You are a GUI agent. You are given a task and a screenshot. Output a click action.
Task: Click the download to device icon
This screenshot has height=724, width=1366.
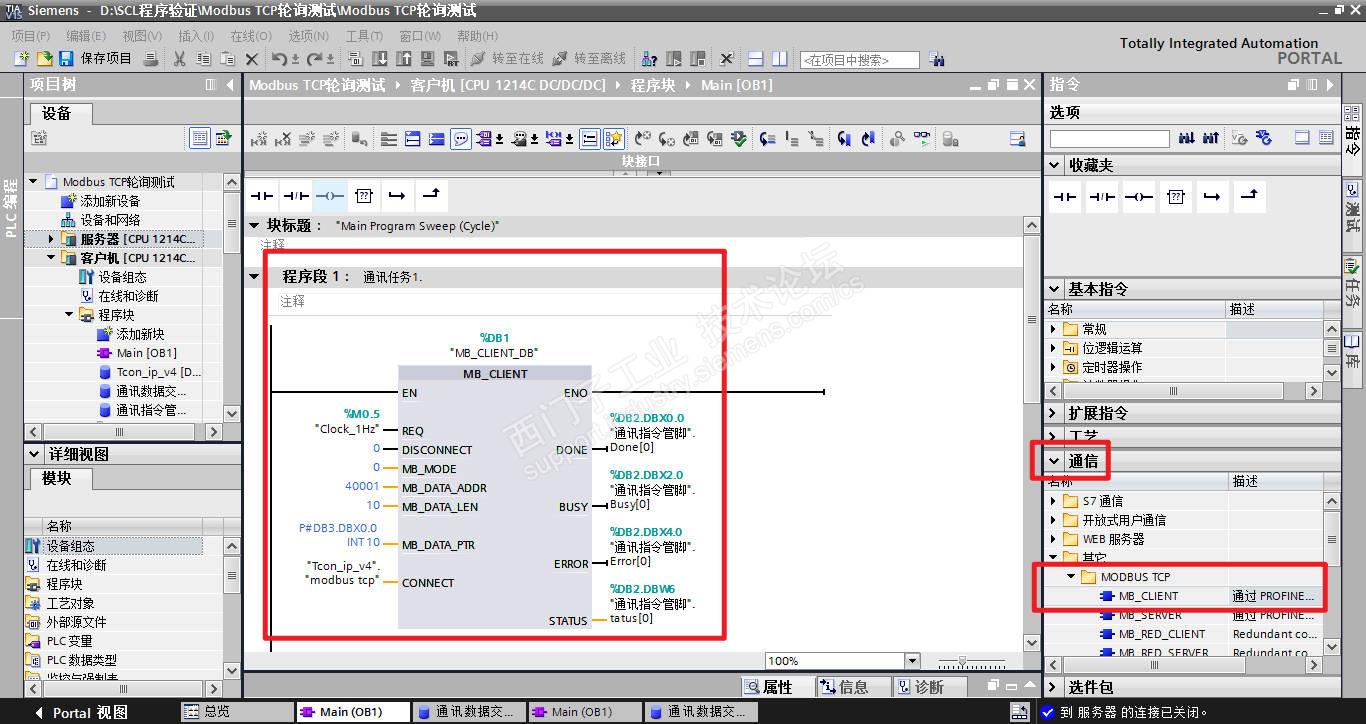point(380,59)
